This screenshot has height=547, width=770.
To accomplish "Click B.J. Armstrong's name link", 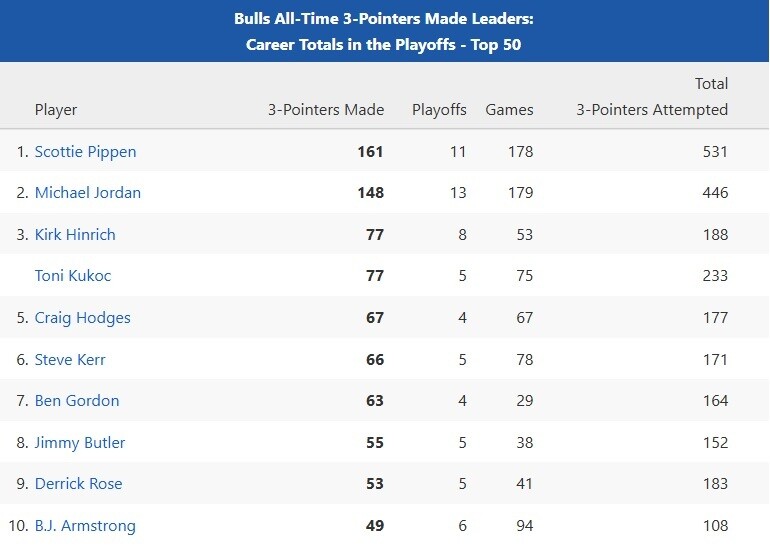I will pyautogui.click(x=85, y=526).
